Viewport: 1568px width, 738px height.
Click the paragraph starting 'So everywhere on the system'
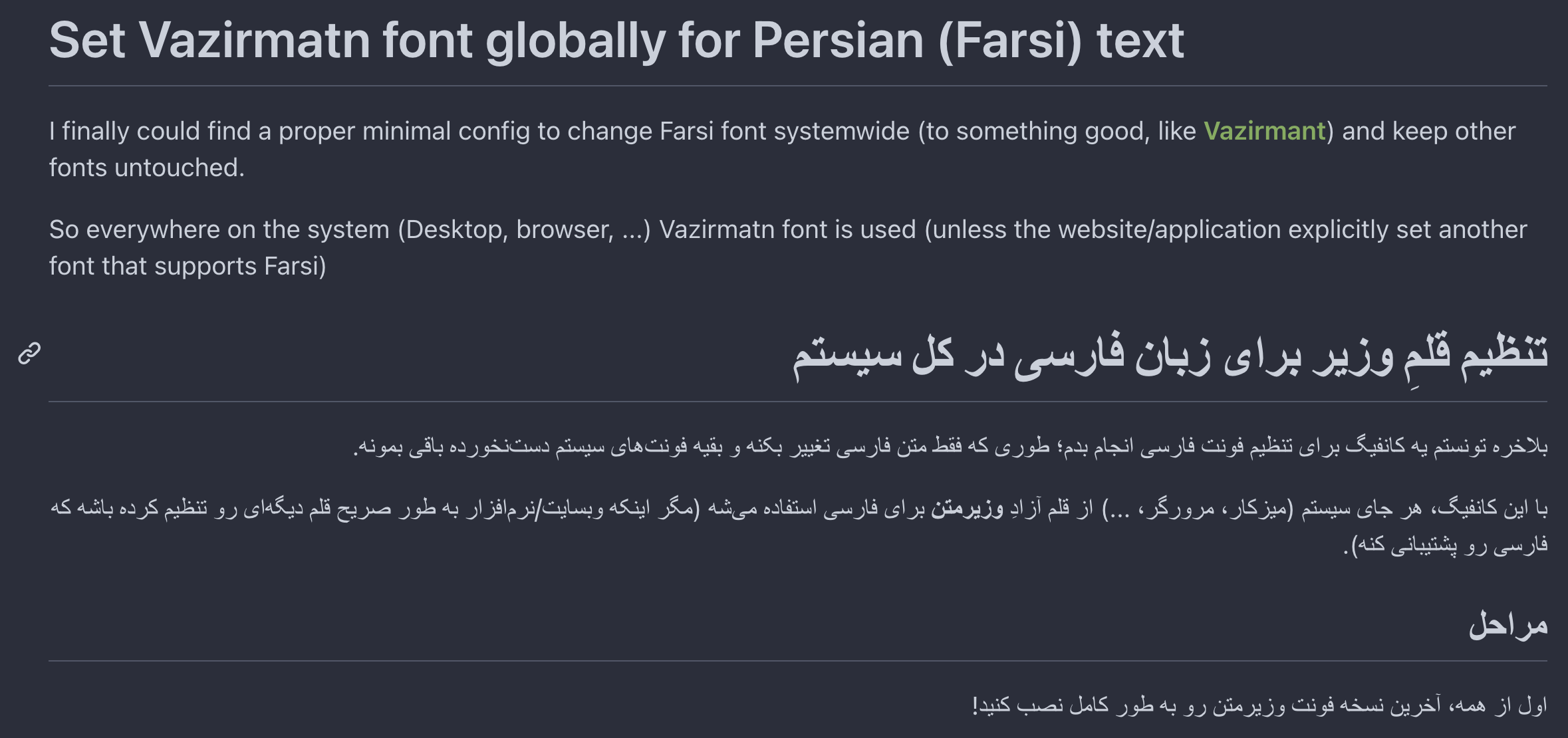(788, 247)
